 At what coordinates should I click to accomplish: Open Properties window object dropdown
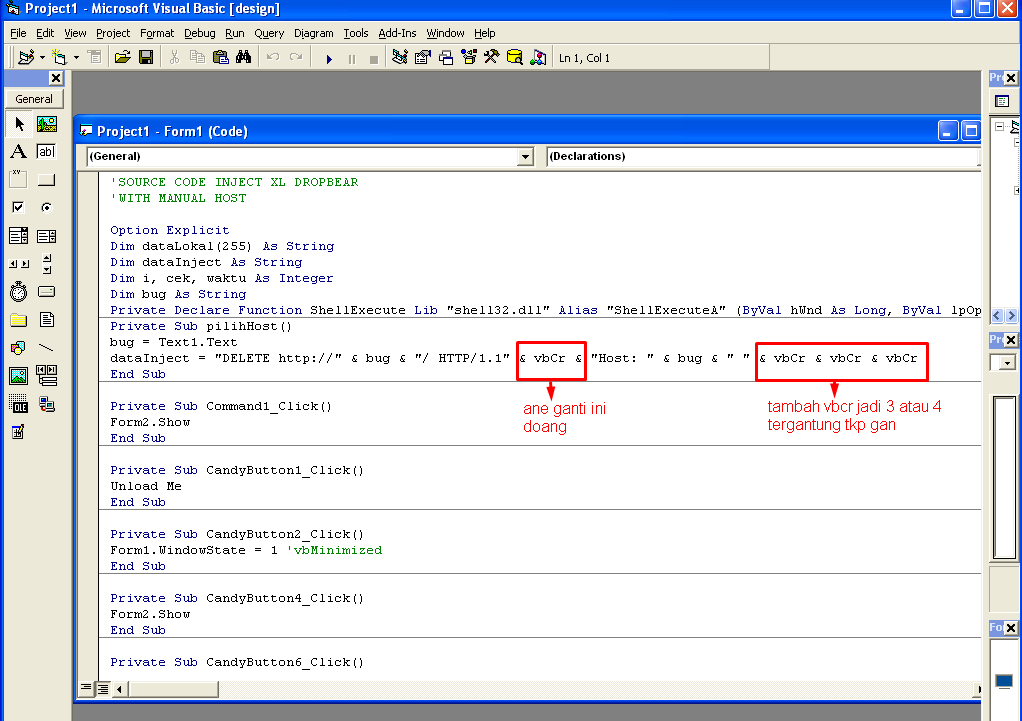tap(1008, 362)
